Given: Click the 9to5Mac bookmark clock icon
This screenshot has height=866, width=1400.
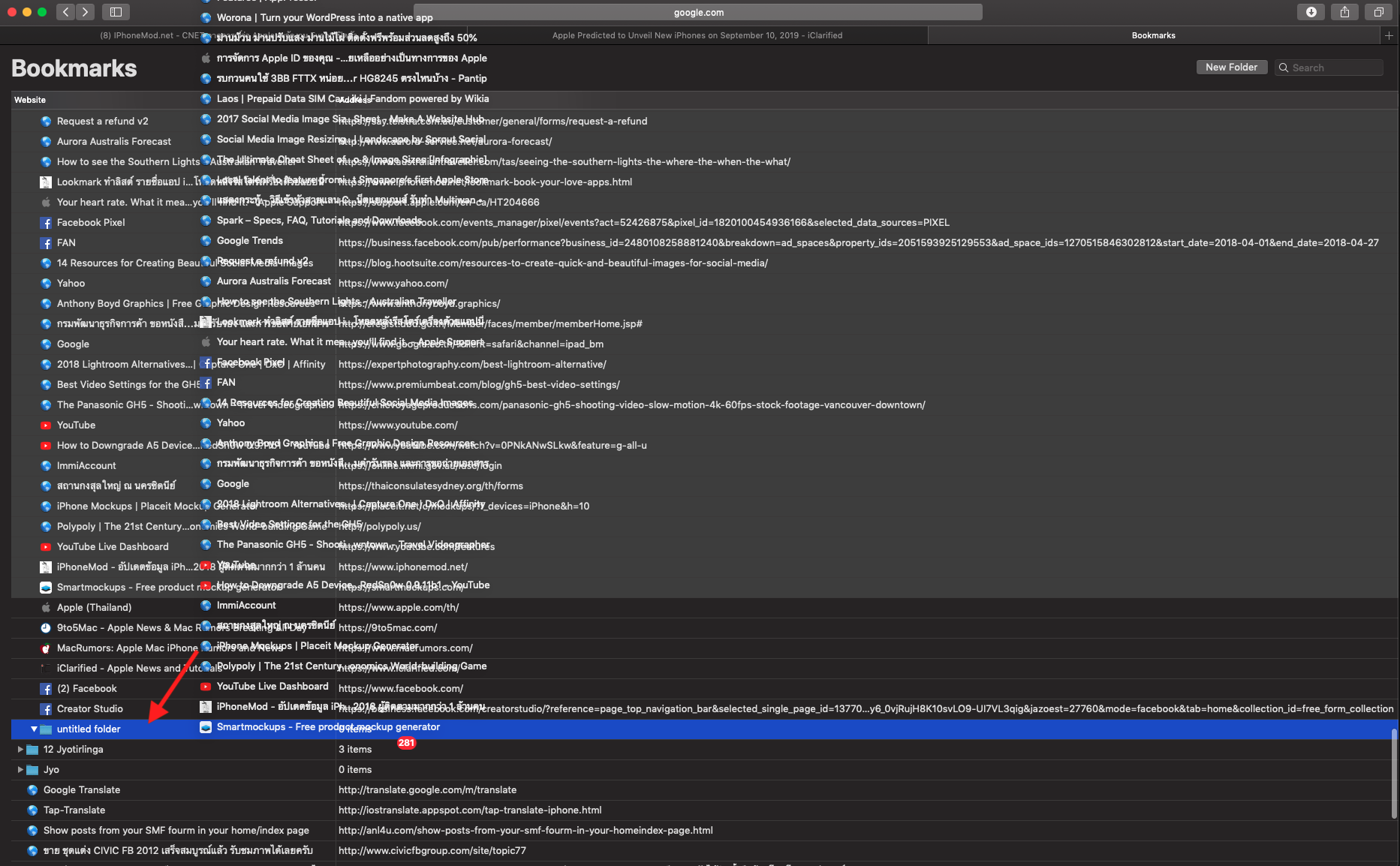Looking at the screenshot, I should (46, 627).
